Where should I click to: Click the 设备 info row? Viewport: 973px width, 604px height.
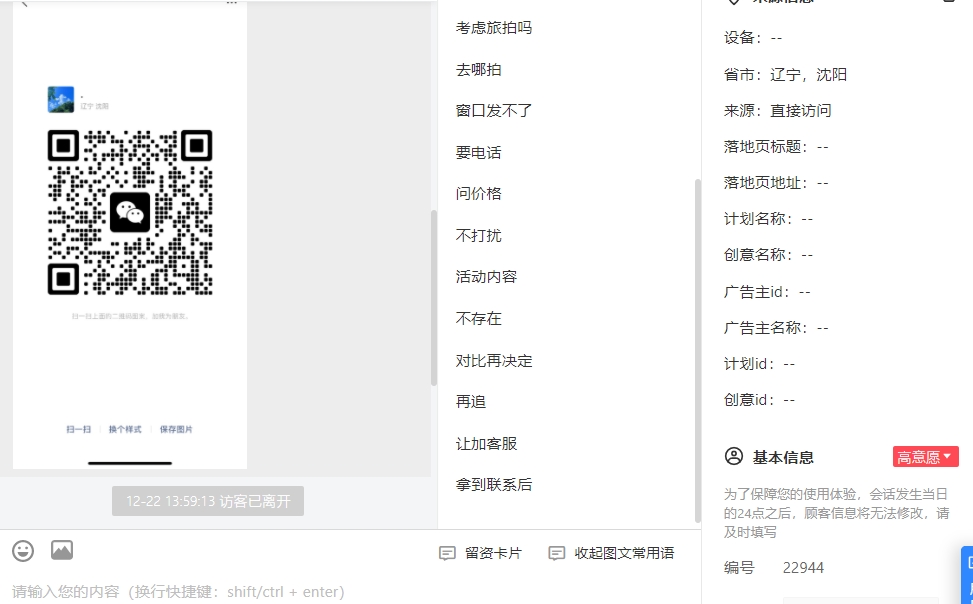(753, 38)
